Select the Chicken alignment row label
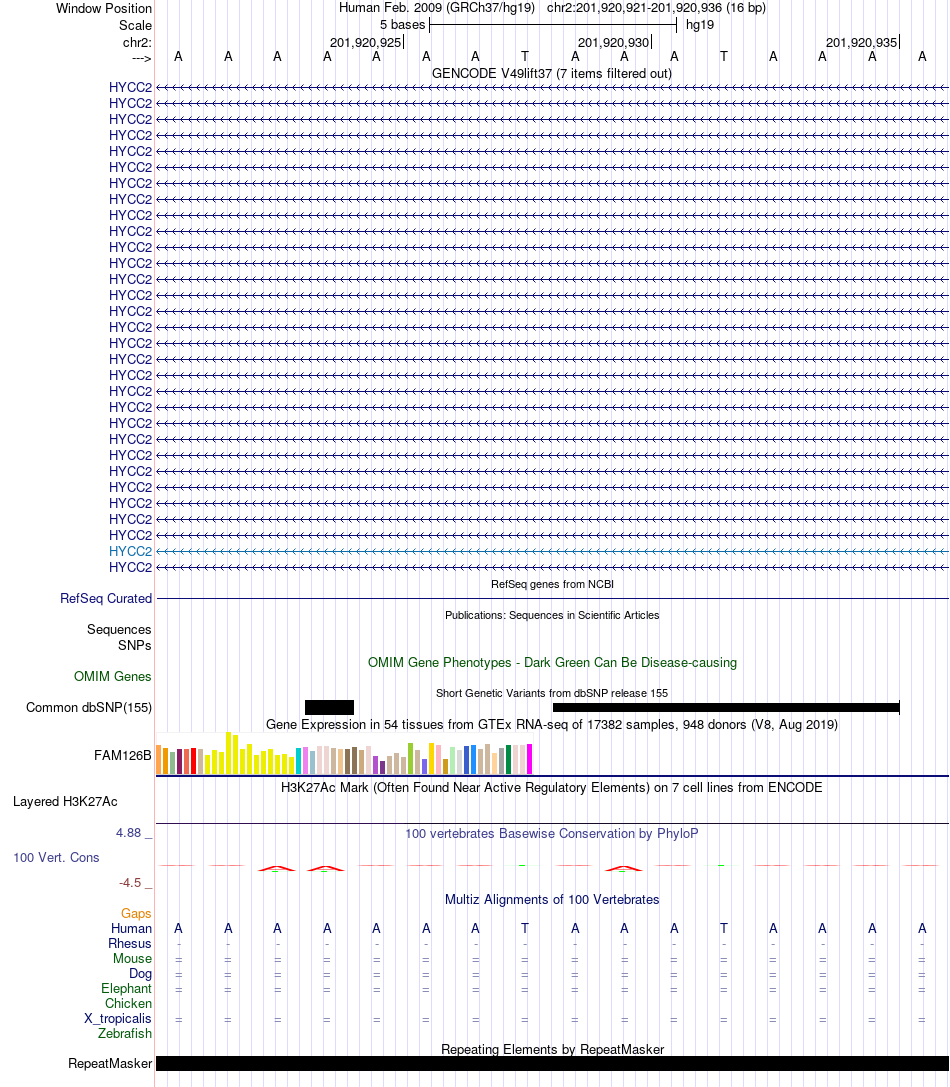950x1087 pixels. point(128,1004)
